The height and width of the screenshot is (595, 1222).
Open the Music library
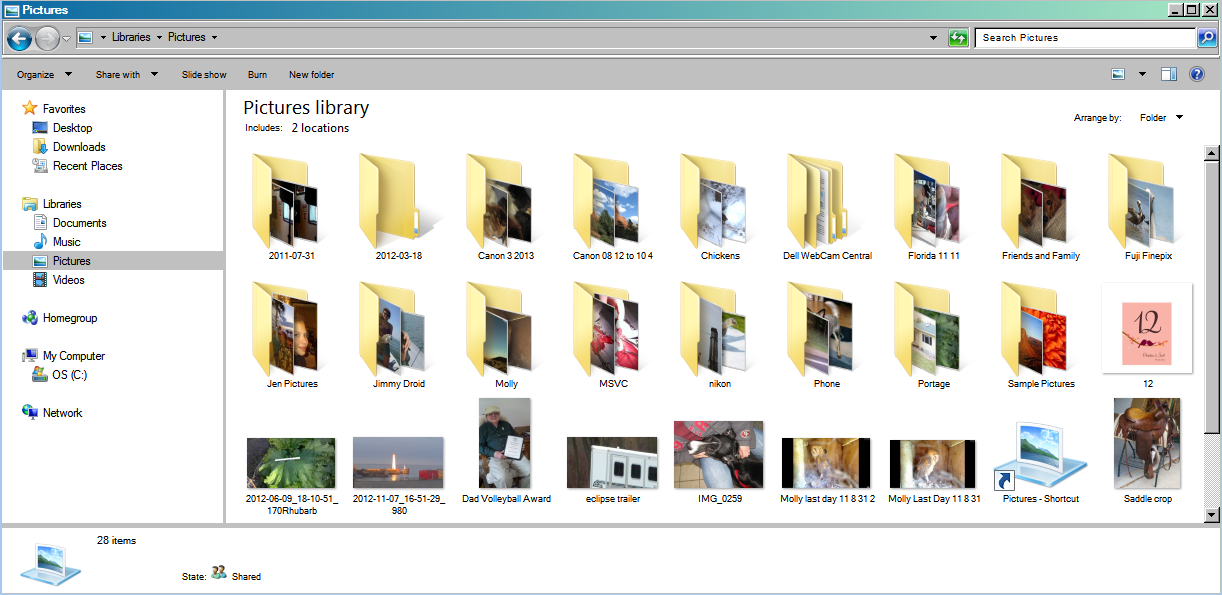click(x=66, y=242)
